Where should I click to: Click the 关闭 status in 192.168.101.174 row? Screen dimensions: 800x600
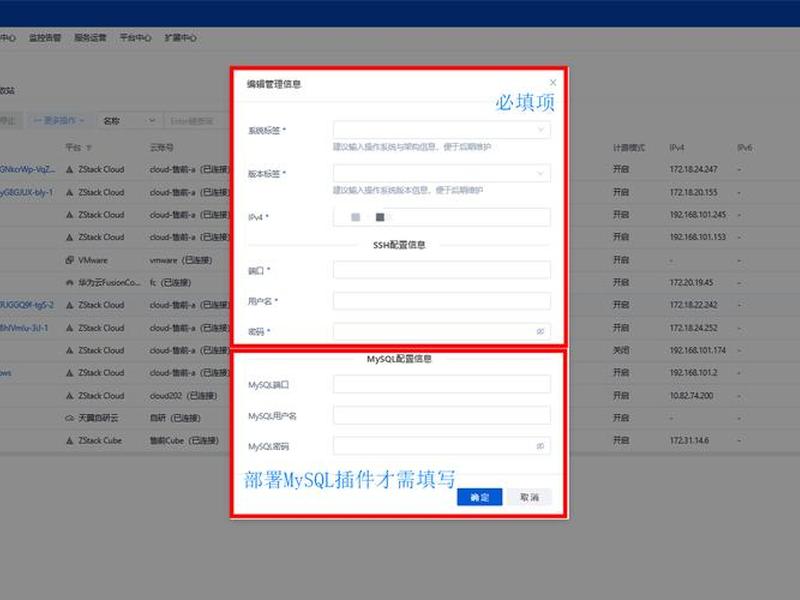pyautogui.click(x=621, y=350)
